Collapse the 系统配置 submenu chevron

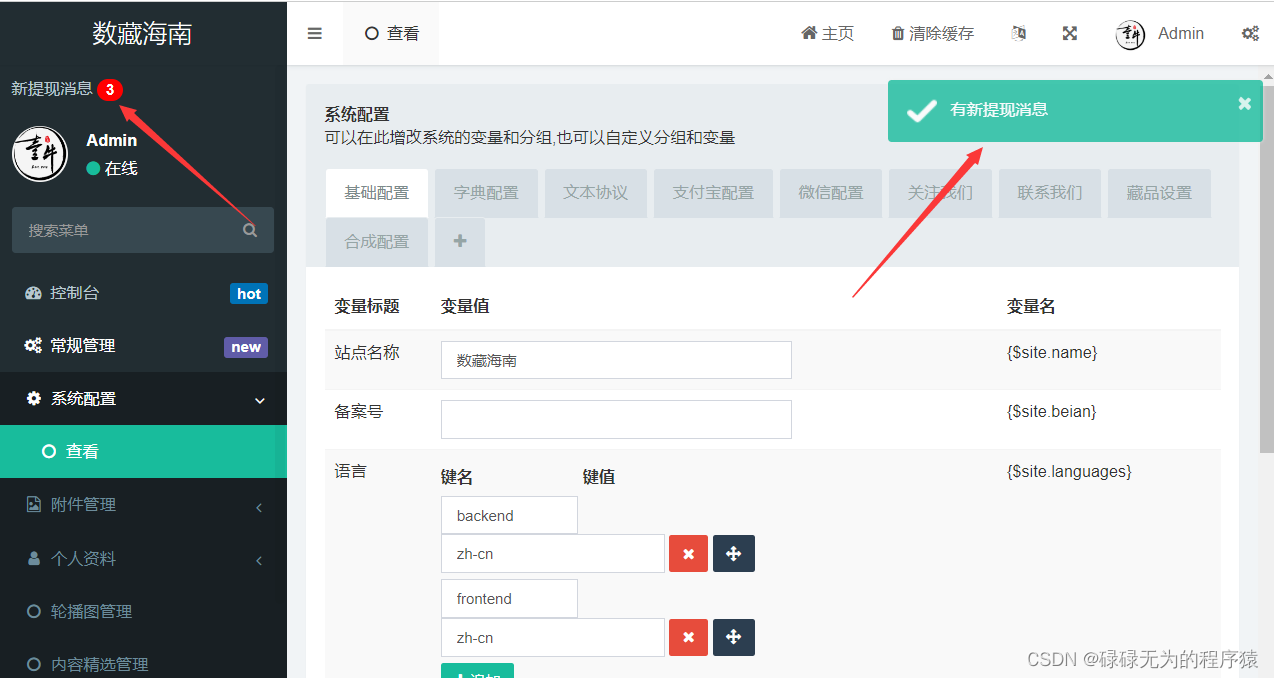coord(259,398)
